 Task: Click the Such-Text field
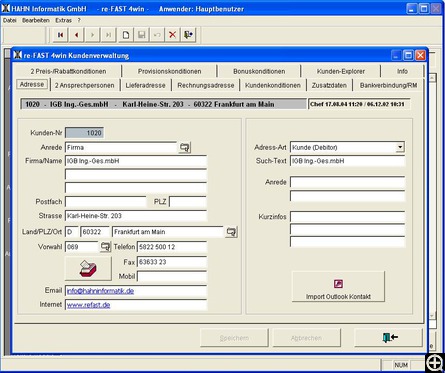tap(348, 161)
